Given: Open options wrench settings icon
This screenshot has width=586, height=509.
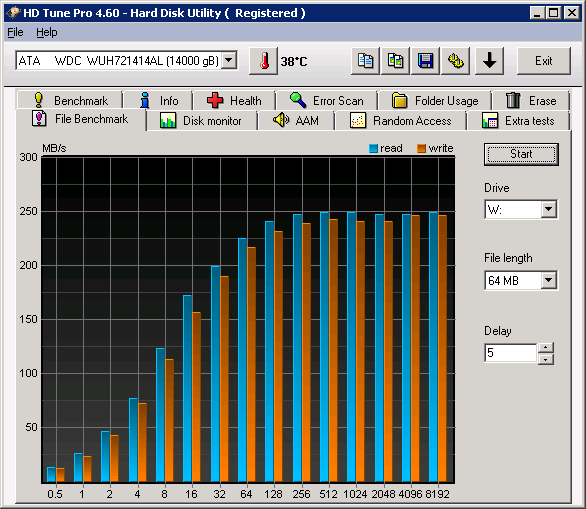Looking at the screenshot, I should (456, 61).
